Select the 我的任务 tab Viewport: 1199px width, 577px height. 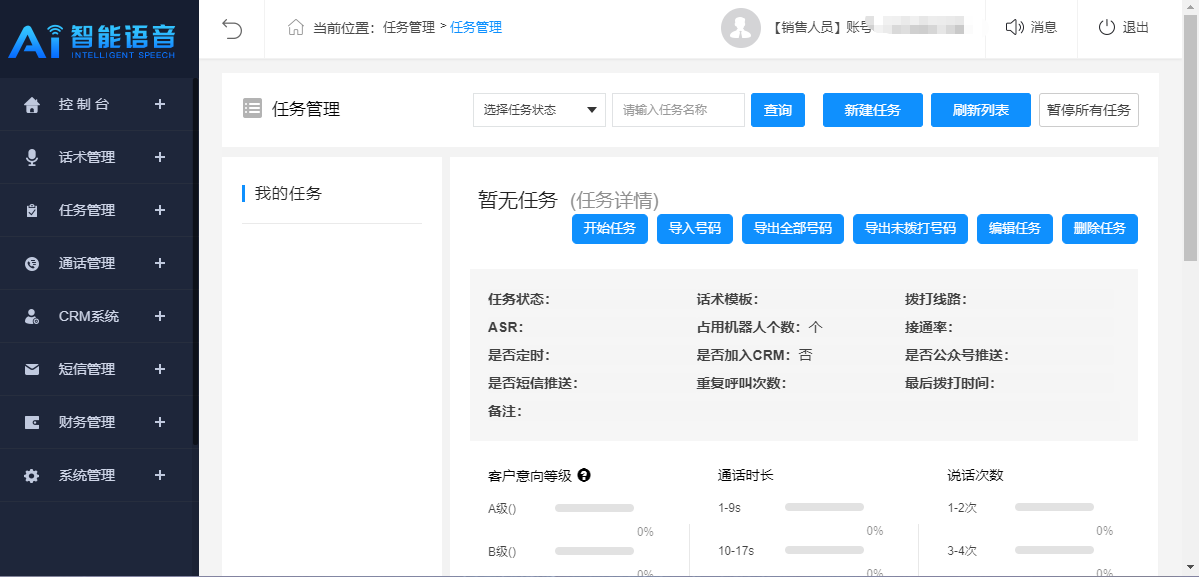point(288,194)
